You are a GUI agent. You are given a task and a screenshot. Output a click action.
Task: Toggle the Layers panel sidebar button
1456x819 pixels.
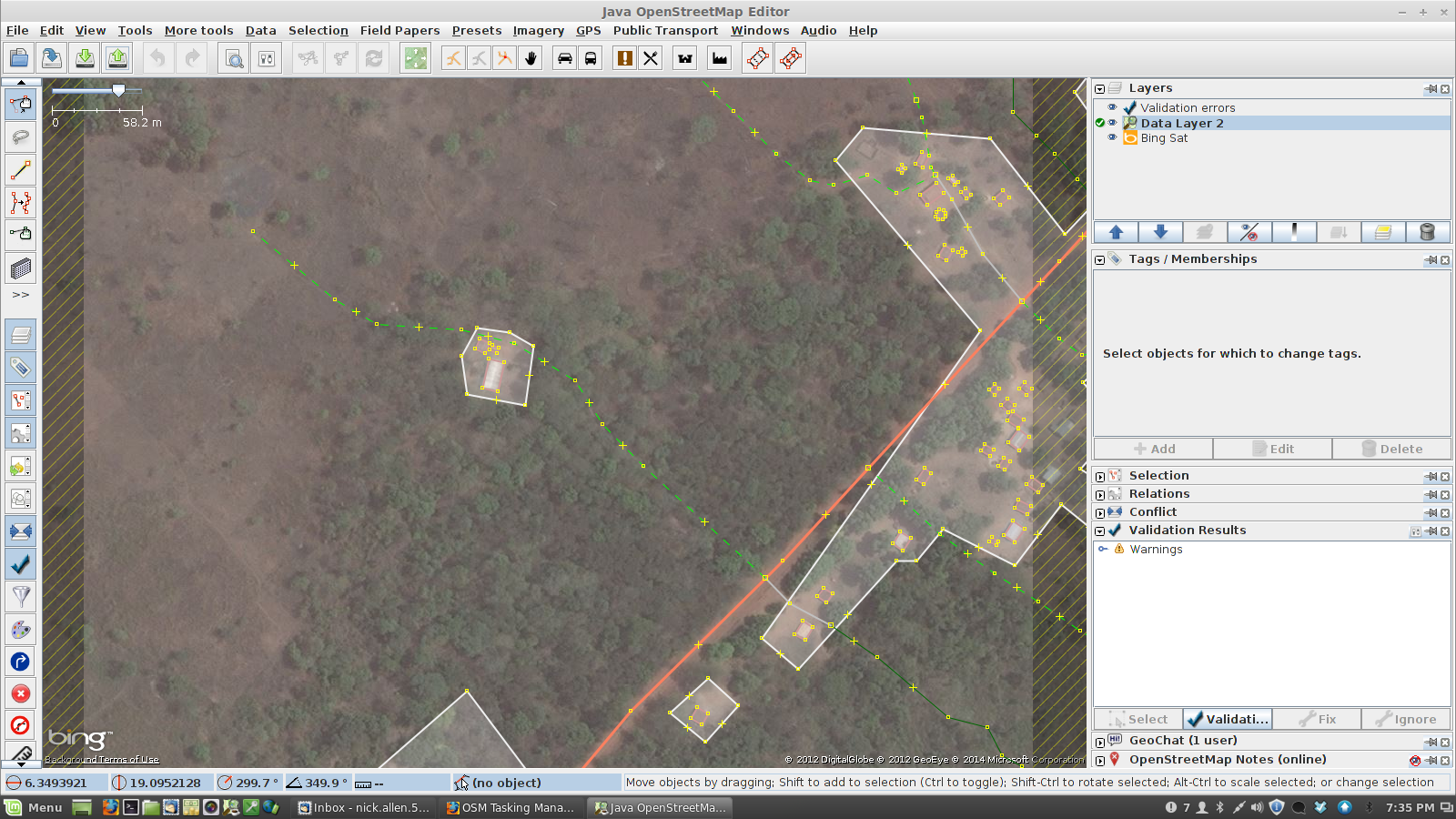tap(21, 335)
